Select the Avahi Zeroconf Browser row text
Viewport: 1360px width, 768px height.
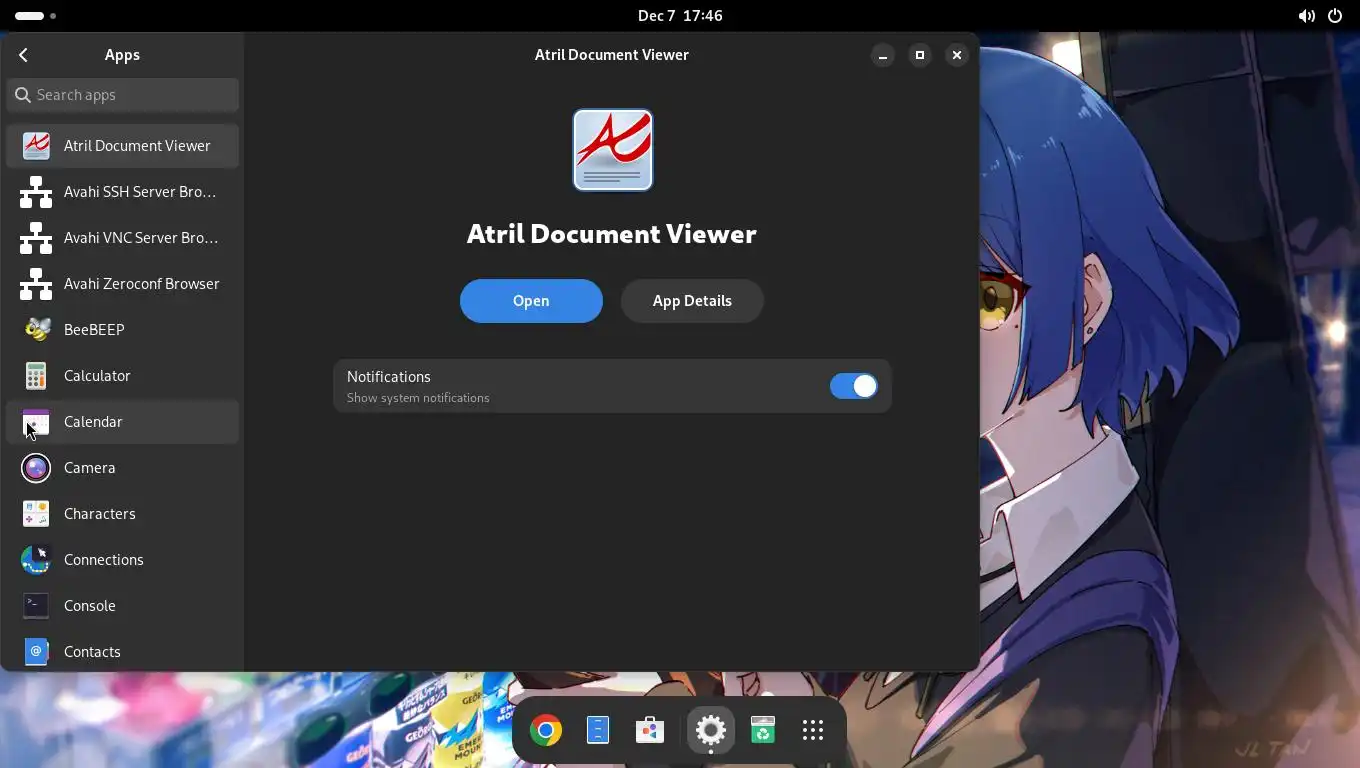tap(142, 284)
